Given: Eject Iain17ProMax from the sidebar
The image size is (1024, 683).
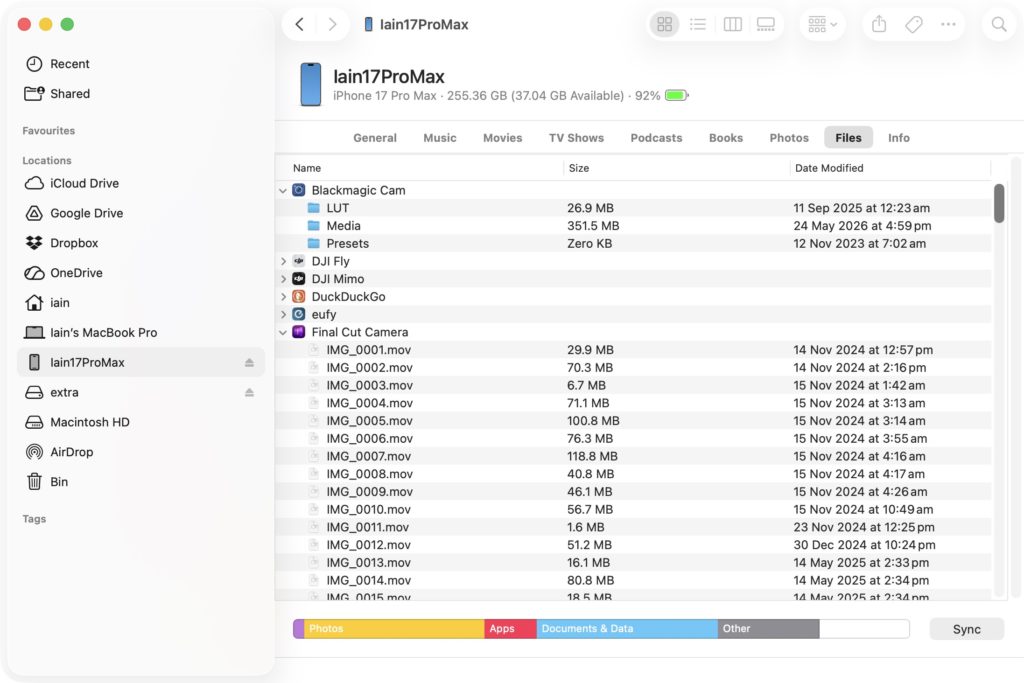Looking at the screenshot, I should [249, 362].
